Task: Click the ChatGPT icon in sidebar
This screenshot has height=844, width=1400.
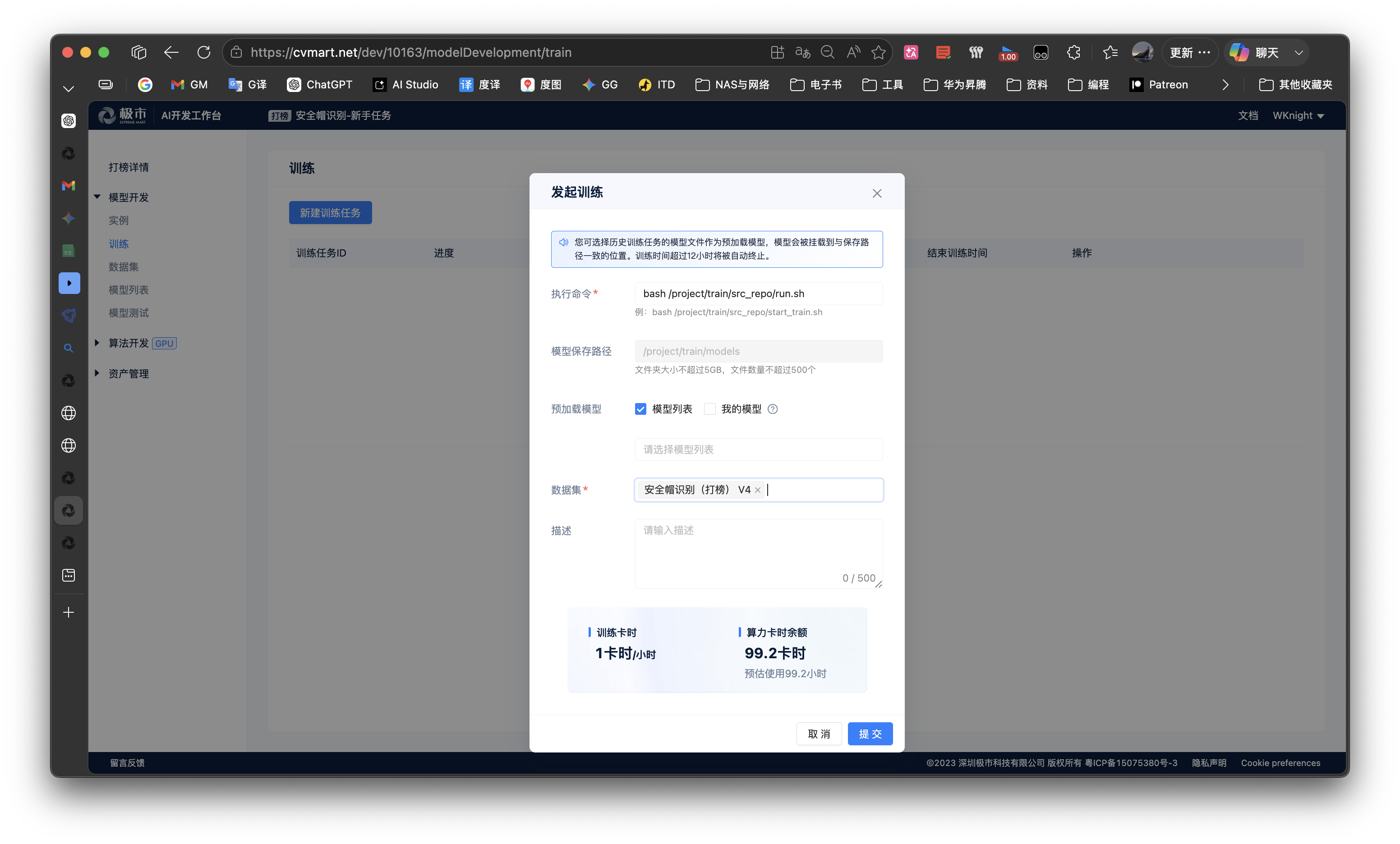Action: 69,120
